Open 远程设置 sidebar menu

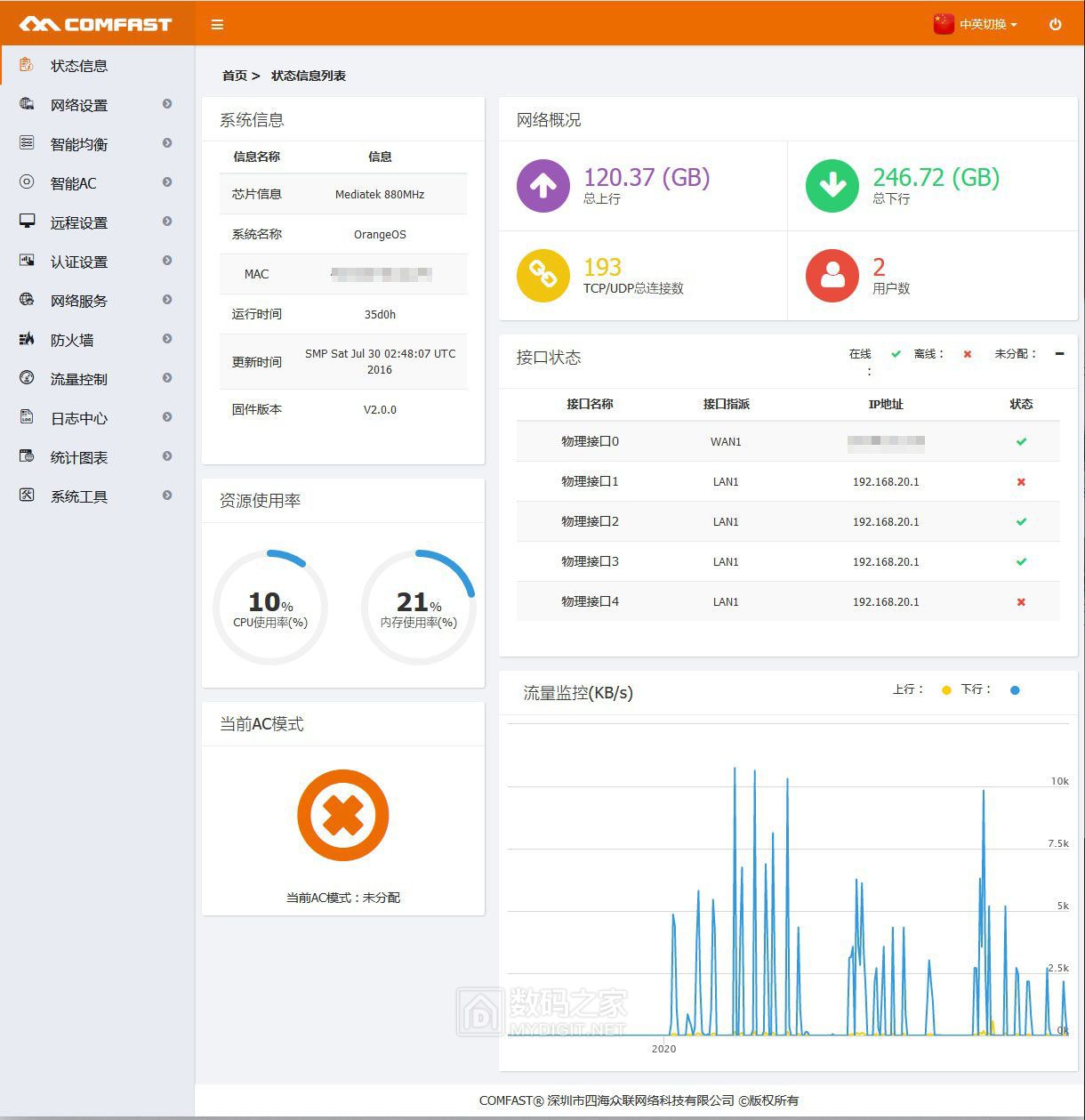[x=97, y=222]
